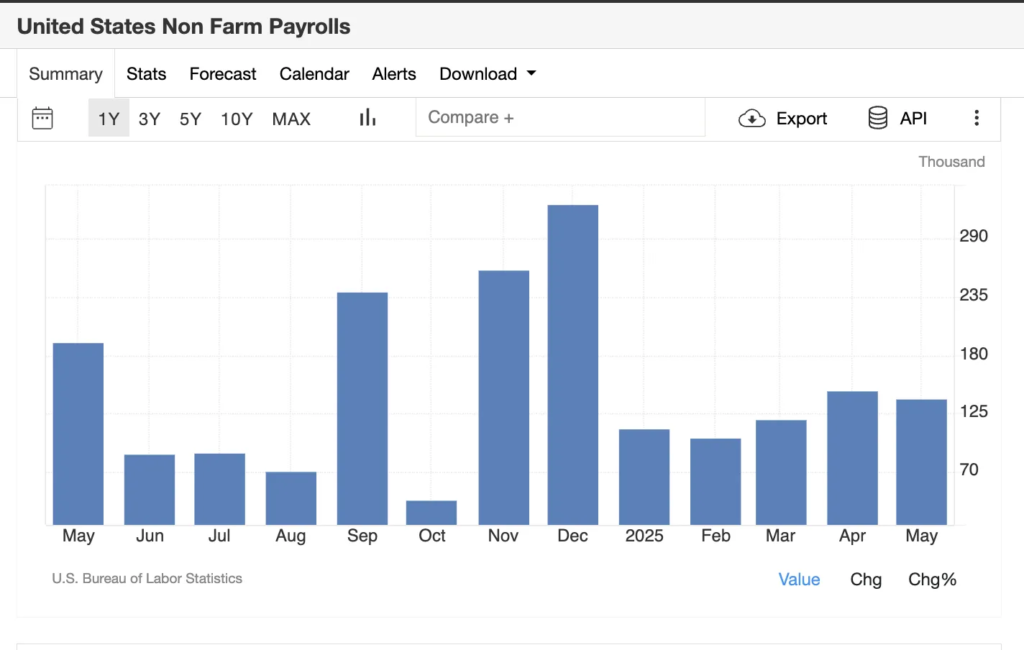This screenshot has height=650, width=1024.
Task: Click the 125 axis value
Action: [x=973, y=411]
